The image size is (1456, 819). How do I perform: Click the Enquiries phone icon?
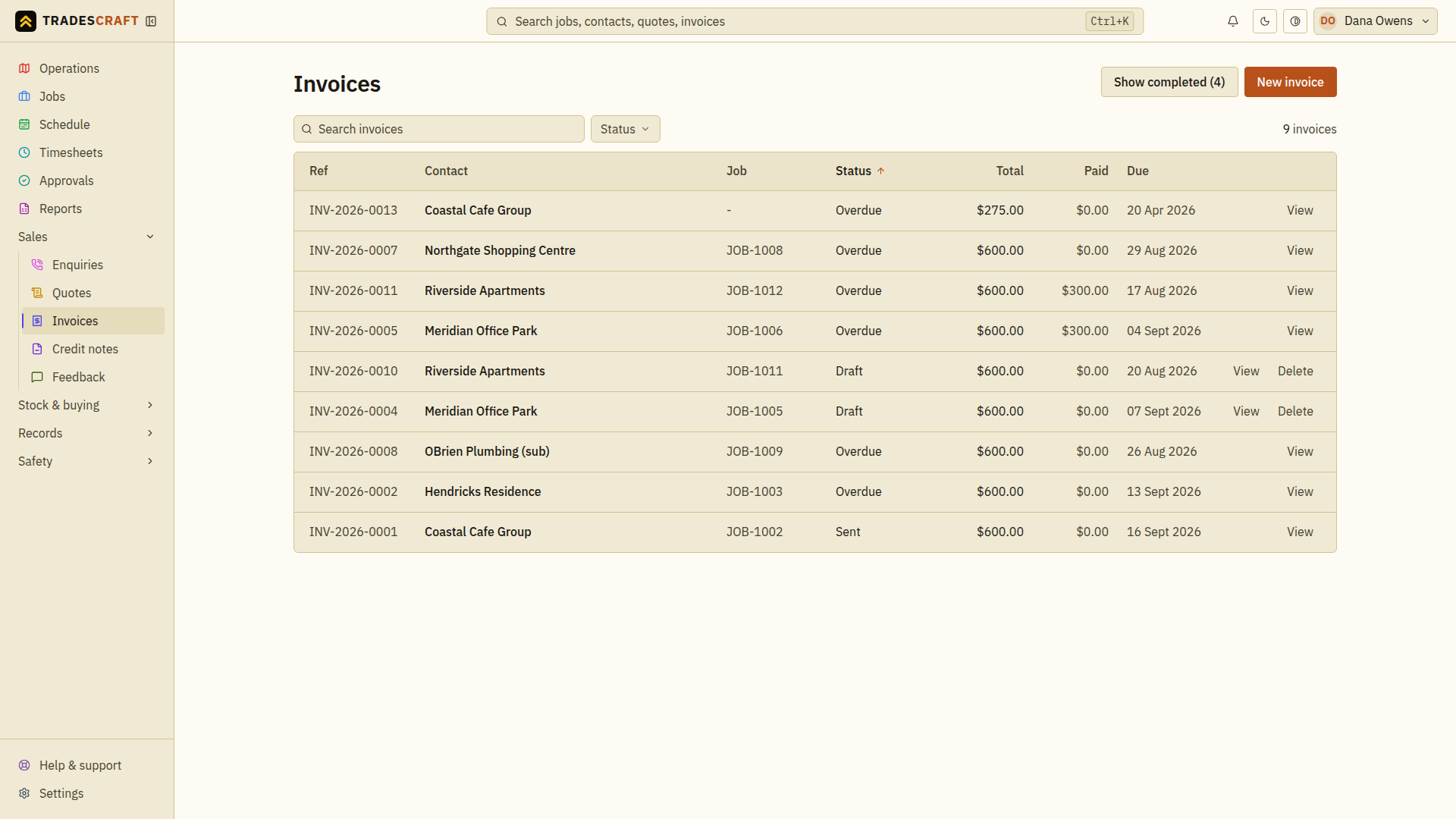[x=37, y=265]
